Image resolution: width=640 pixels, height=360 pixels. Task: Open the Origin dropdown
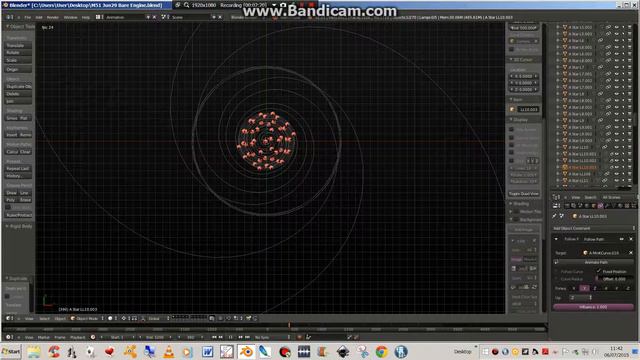(18, 69)
